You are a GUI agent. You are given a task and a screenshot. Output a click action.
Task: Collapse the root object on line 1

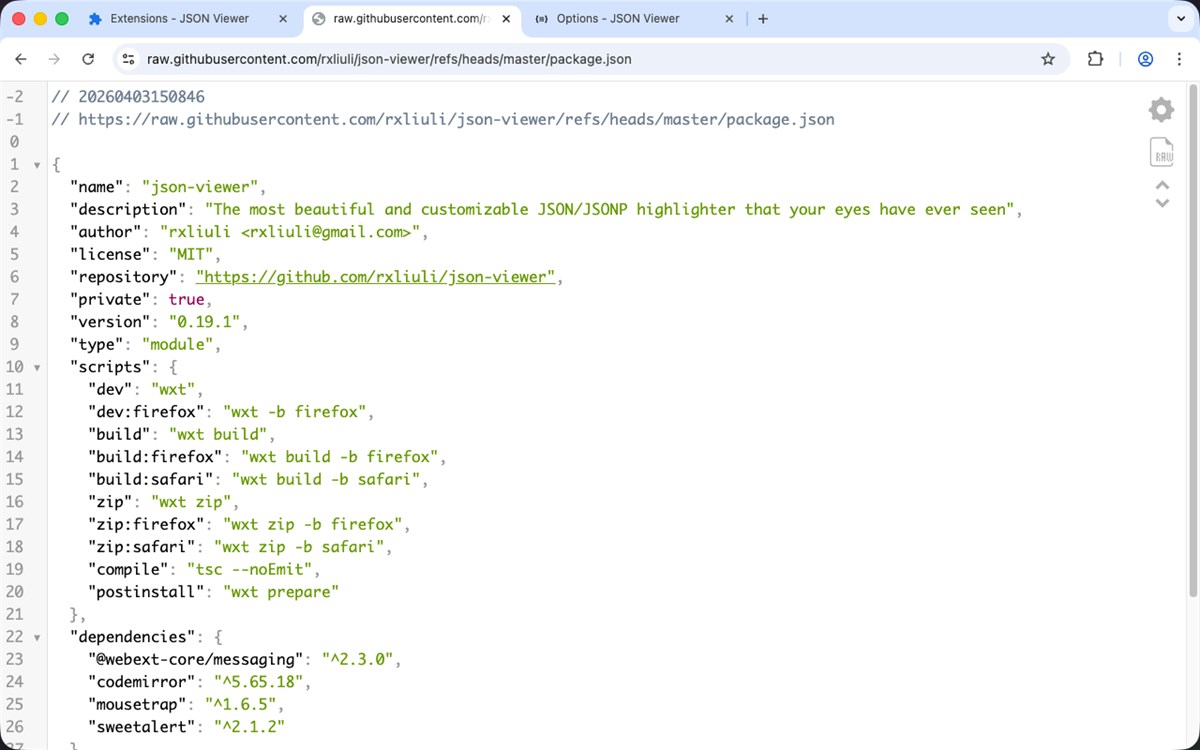37,165
